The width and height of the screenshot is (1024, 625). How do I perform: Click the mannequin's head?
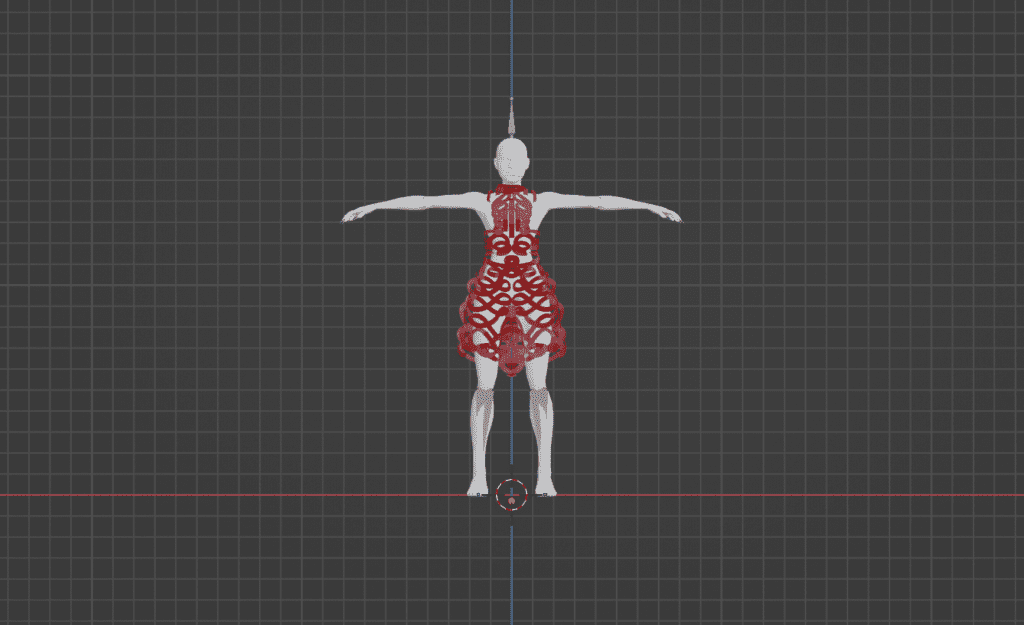pyautogui.click(x=512, y=160)
